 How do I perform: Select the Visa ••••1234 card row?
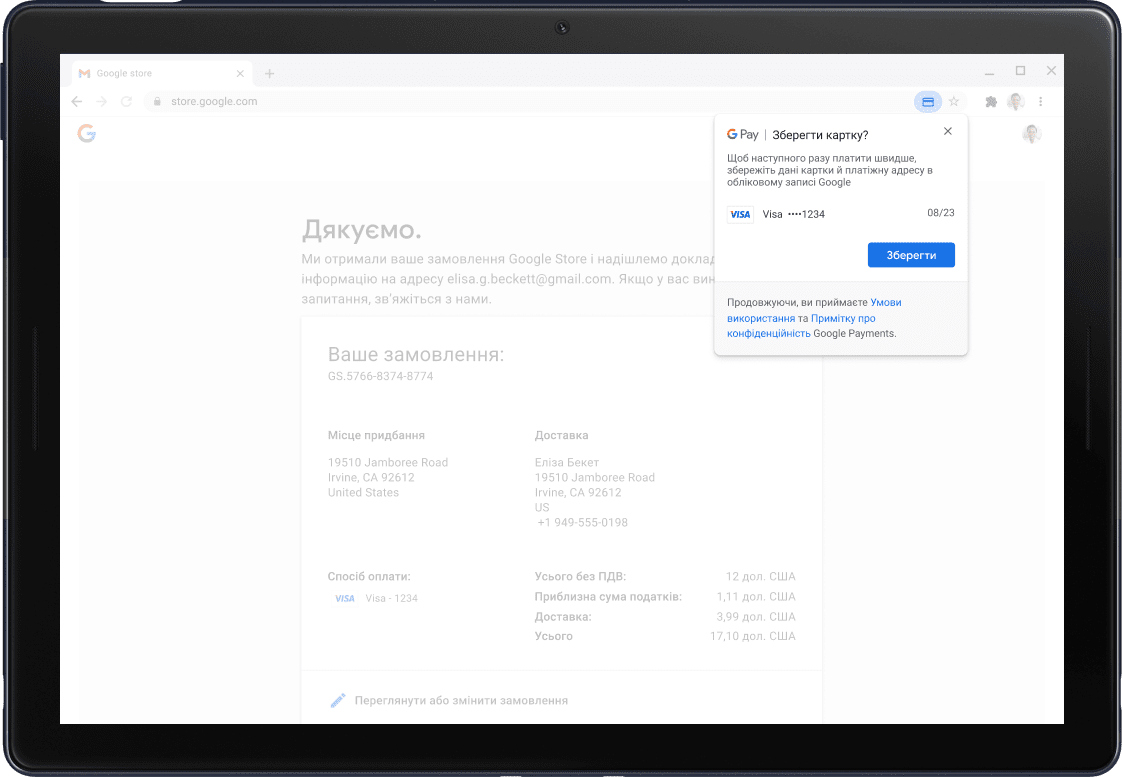pyautogui.click(x=840, y=214)
